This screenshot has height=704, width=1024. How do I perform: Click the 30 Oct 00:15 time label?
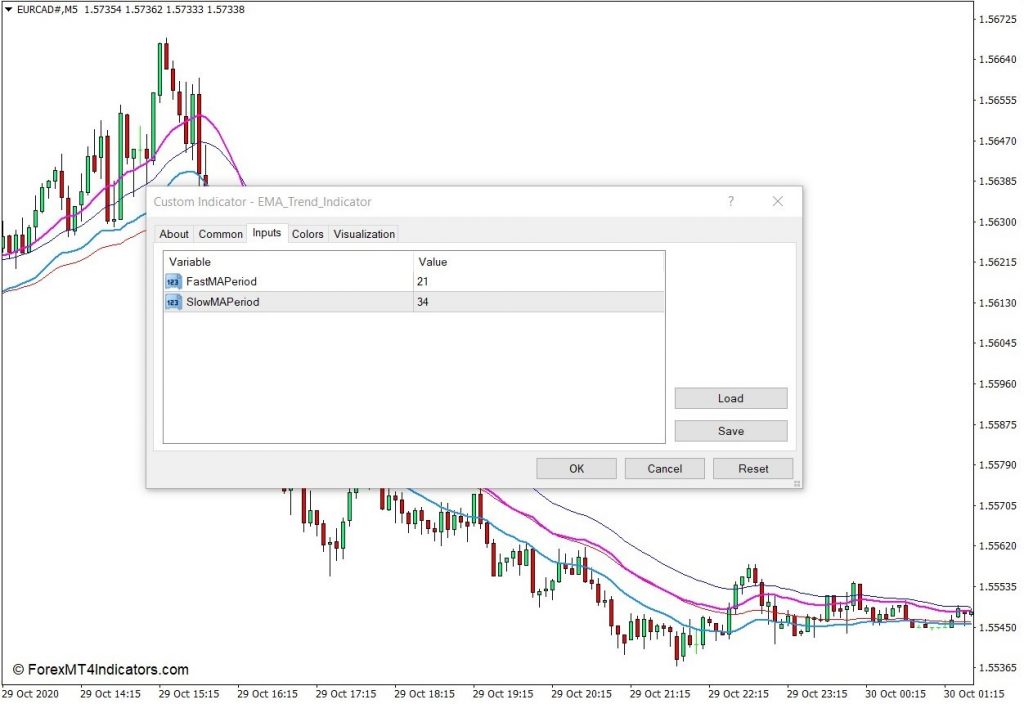(895, 694)
